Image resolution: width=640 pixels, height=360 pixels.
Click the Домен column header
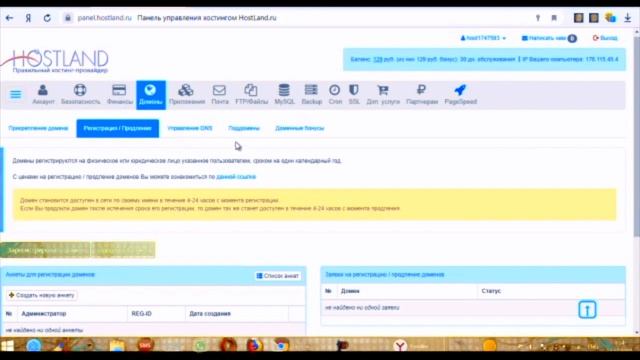350,291
